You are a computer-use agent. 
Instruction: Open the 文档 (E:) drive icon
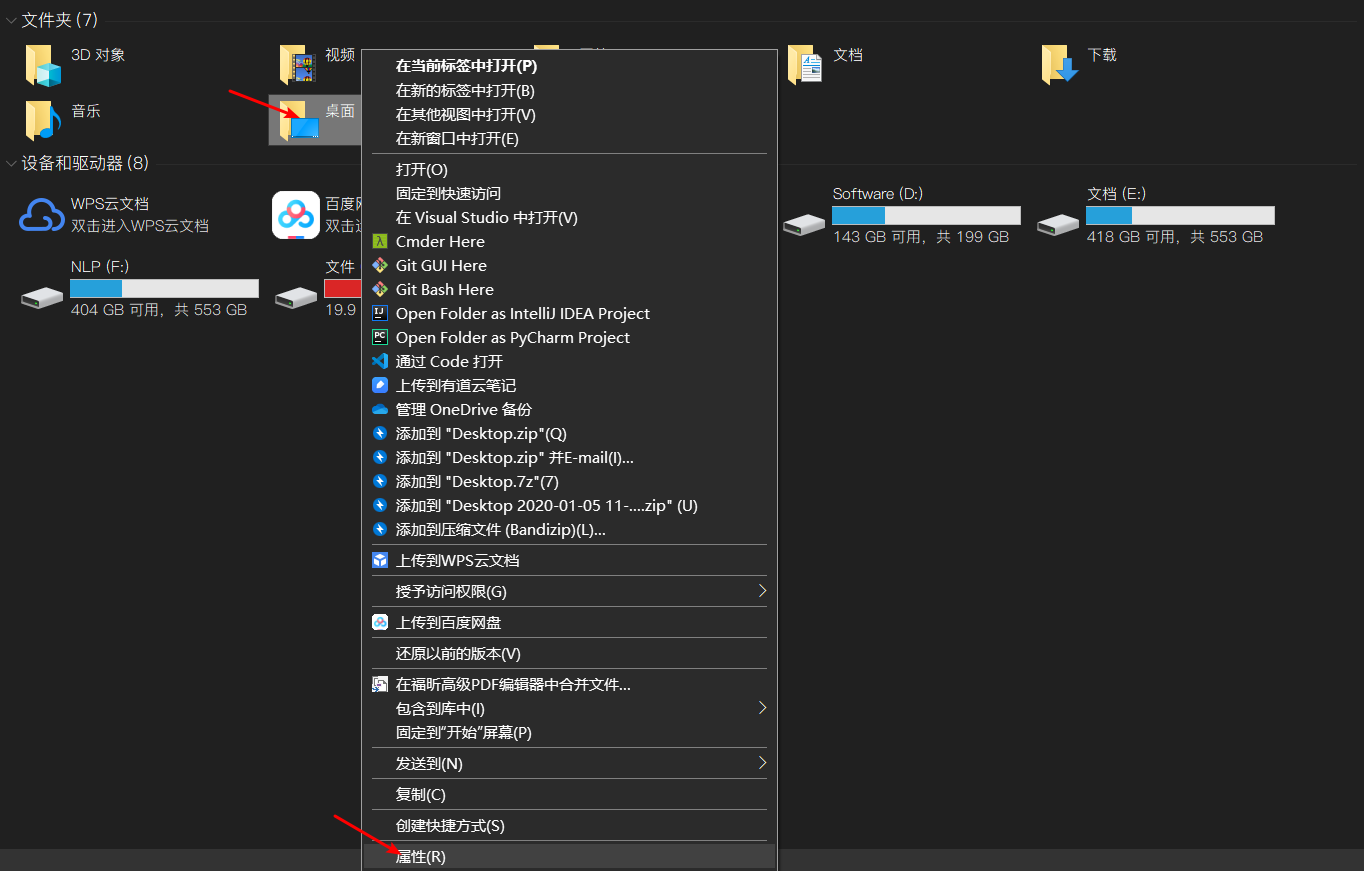click(x=1058, y=225)
